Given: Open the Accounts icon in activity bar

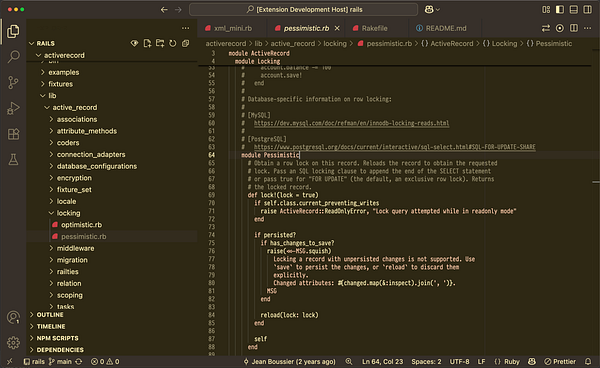Looking at the screenshot, I should (13, 318).
